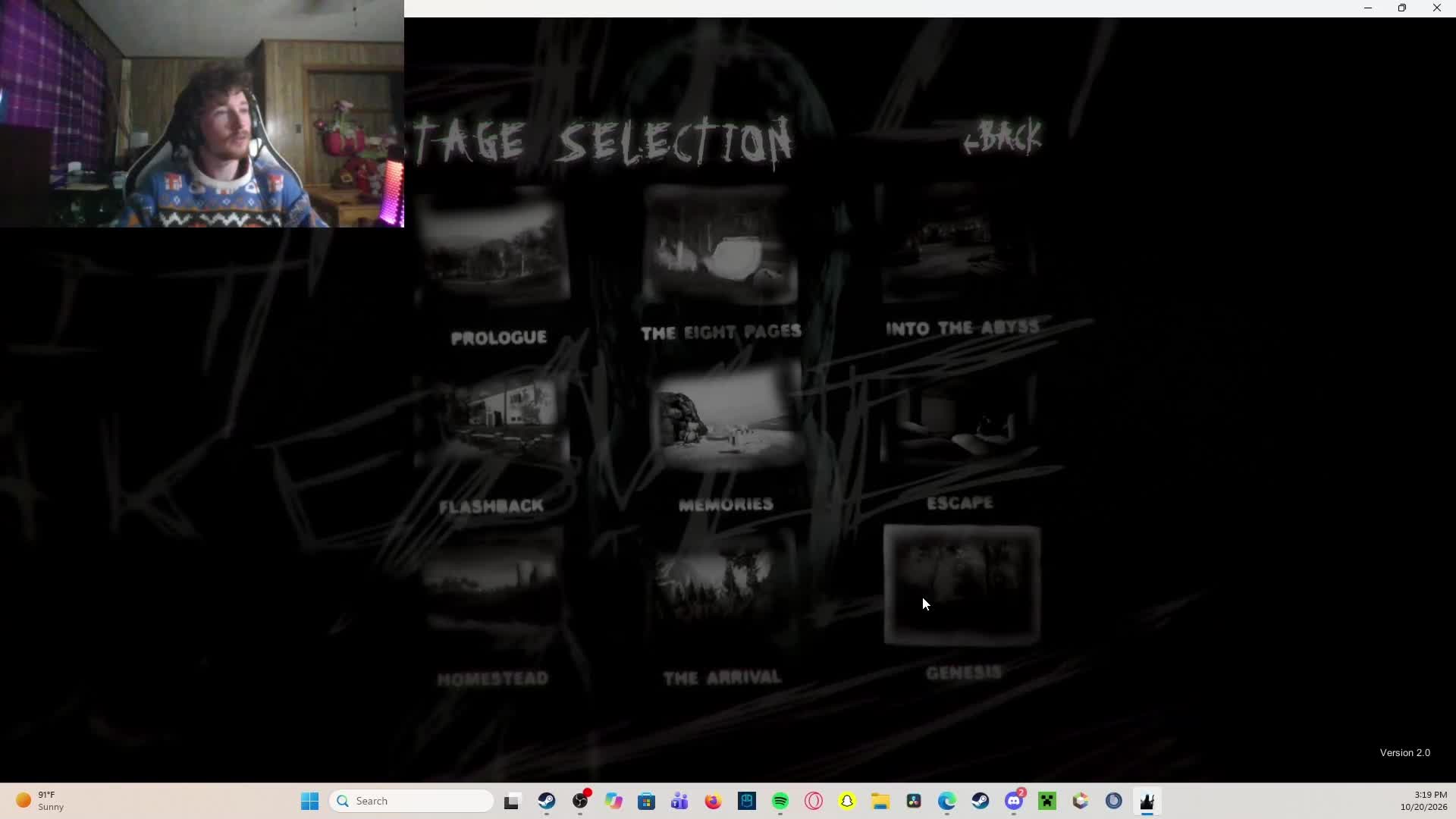Switch to the active Slender game icon
This screenshot has width=1456, height=819.
coord(1147,802)
